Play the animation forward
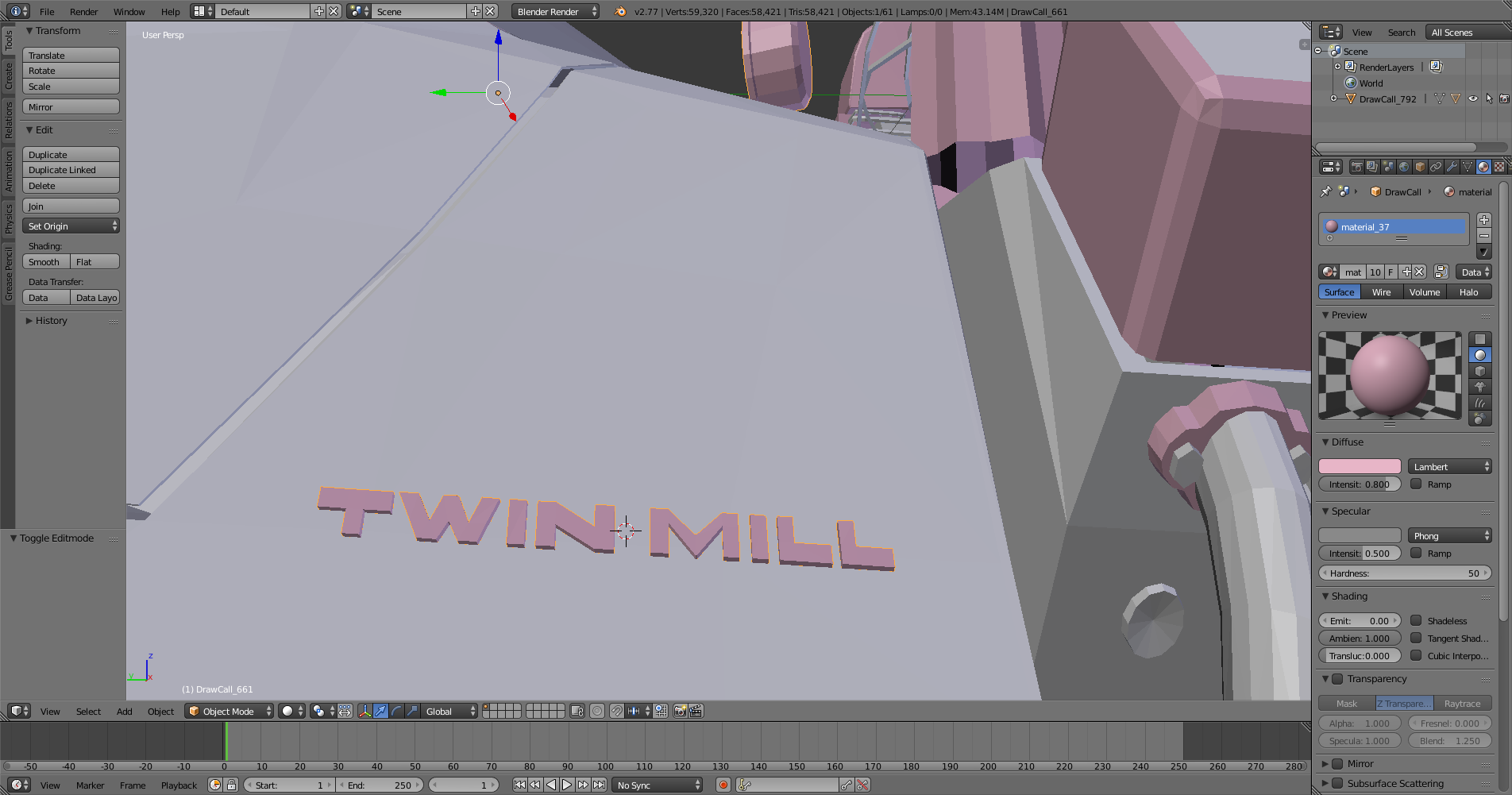Image resolution: width=1512 pixels, height=795 pixels. [567, 785]
